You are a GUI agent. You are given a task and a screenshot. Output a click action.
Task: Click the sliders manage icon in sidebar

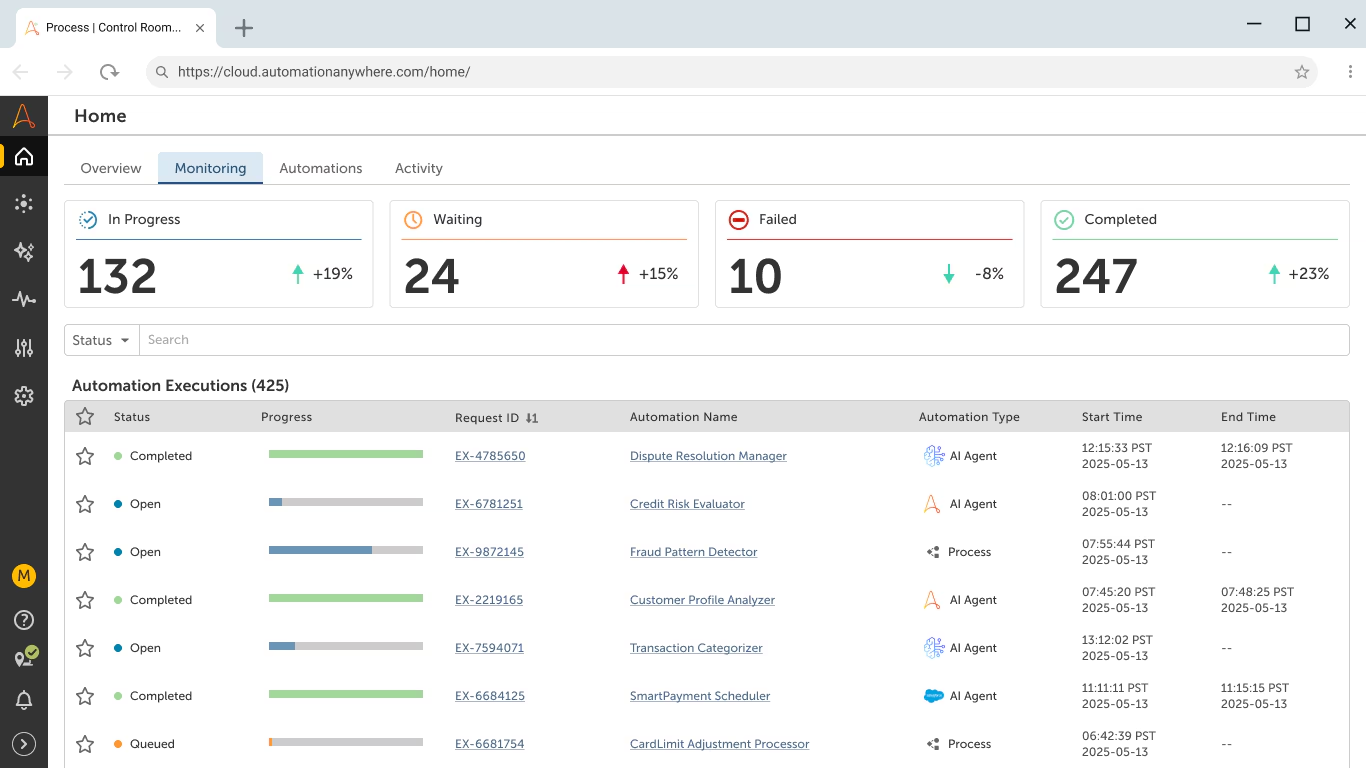click(24, 347)
